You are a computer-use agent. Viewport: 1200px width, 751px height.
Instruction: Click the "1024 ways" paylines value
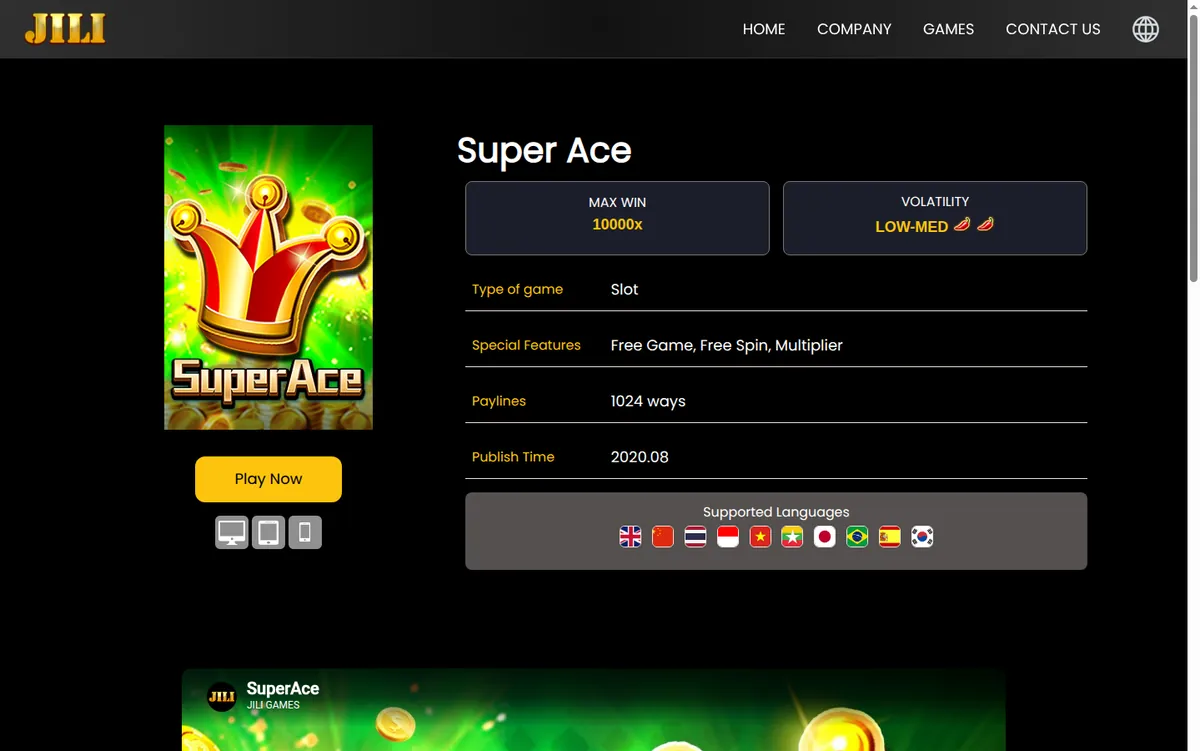pos(648,401)
